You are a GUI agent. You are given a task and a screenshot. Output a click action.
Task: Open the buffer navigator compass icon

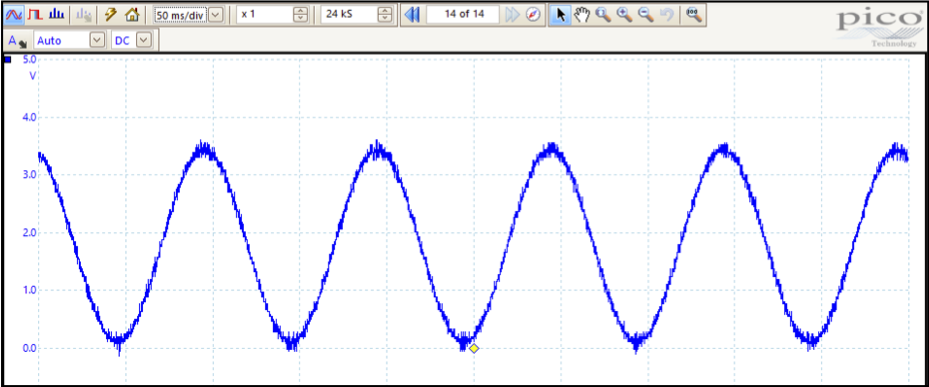pos(533,14)
